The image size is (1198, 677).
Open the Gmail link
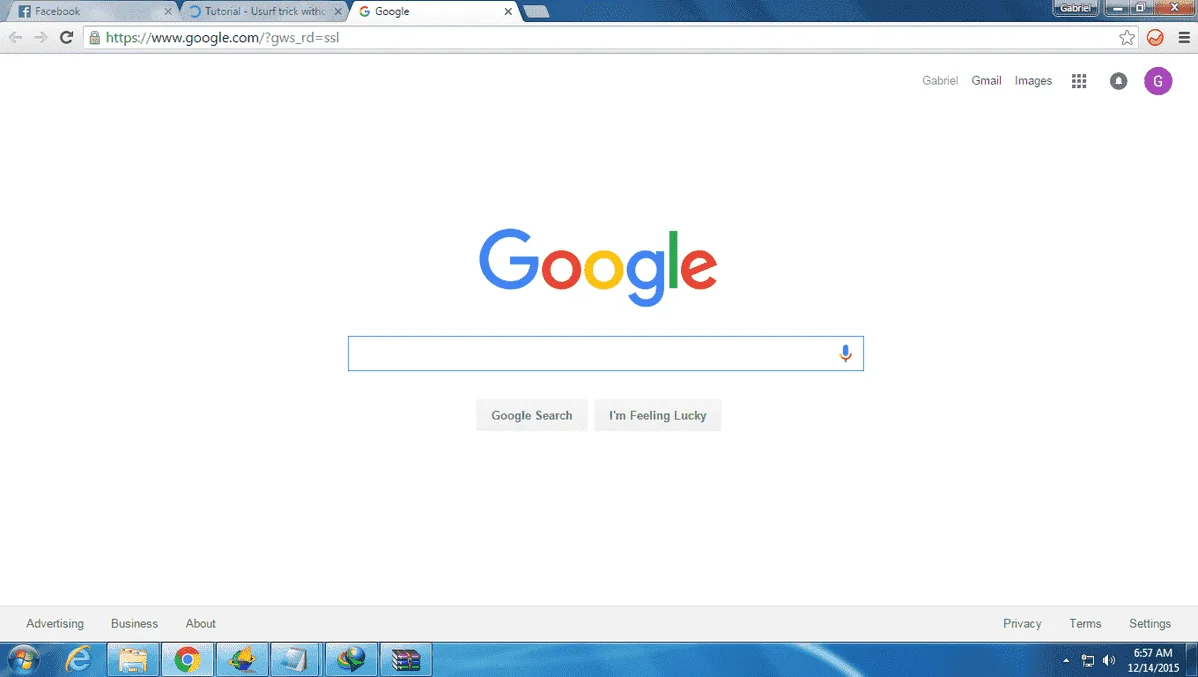point(986,81)
